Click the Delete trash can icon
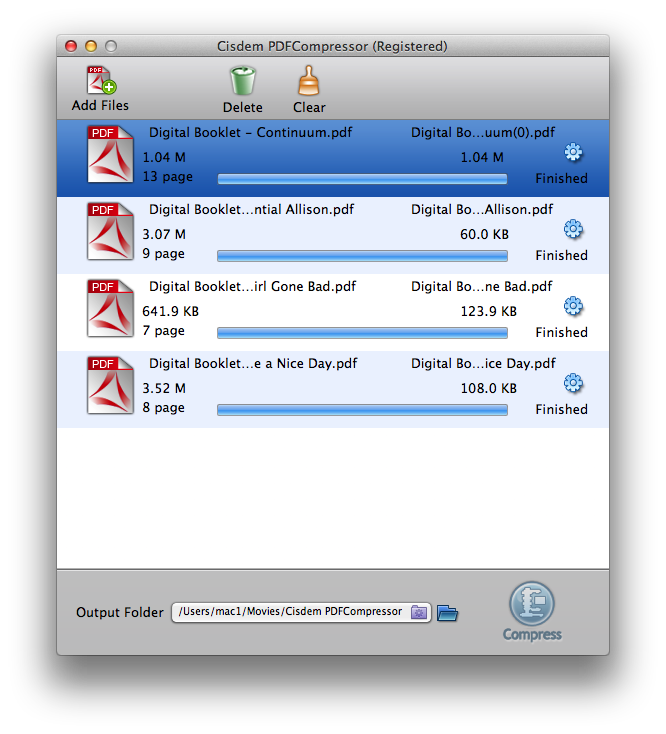 [242, 81]
